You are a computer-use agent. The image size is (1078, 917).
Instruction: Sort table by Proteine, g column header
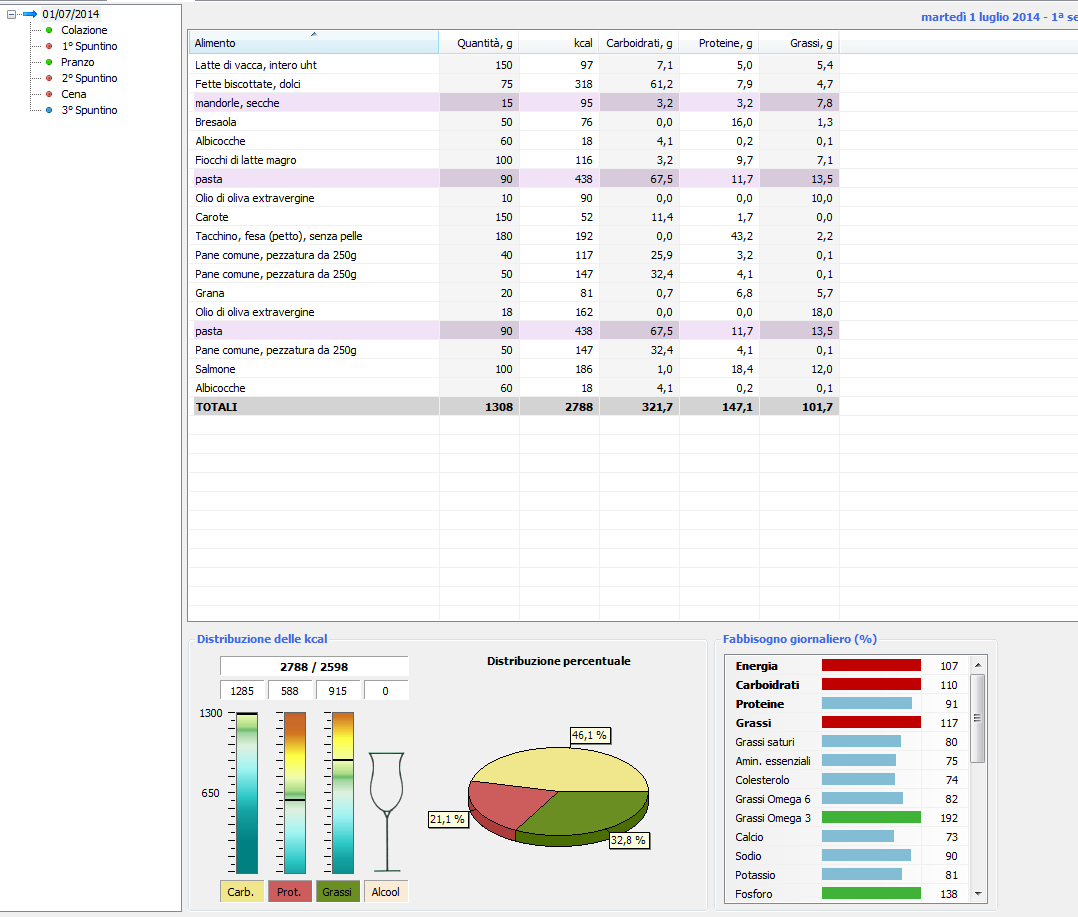point(719,43)
